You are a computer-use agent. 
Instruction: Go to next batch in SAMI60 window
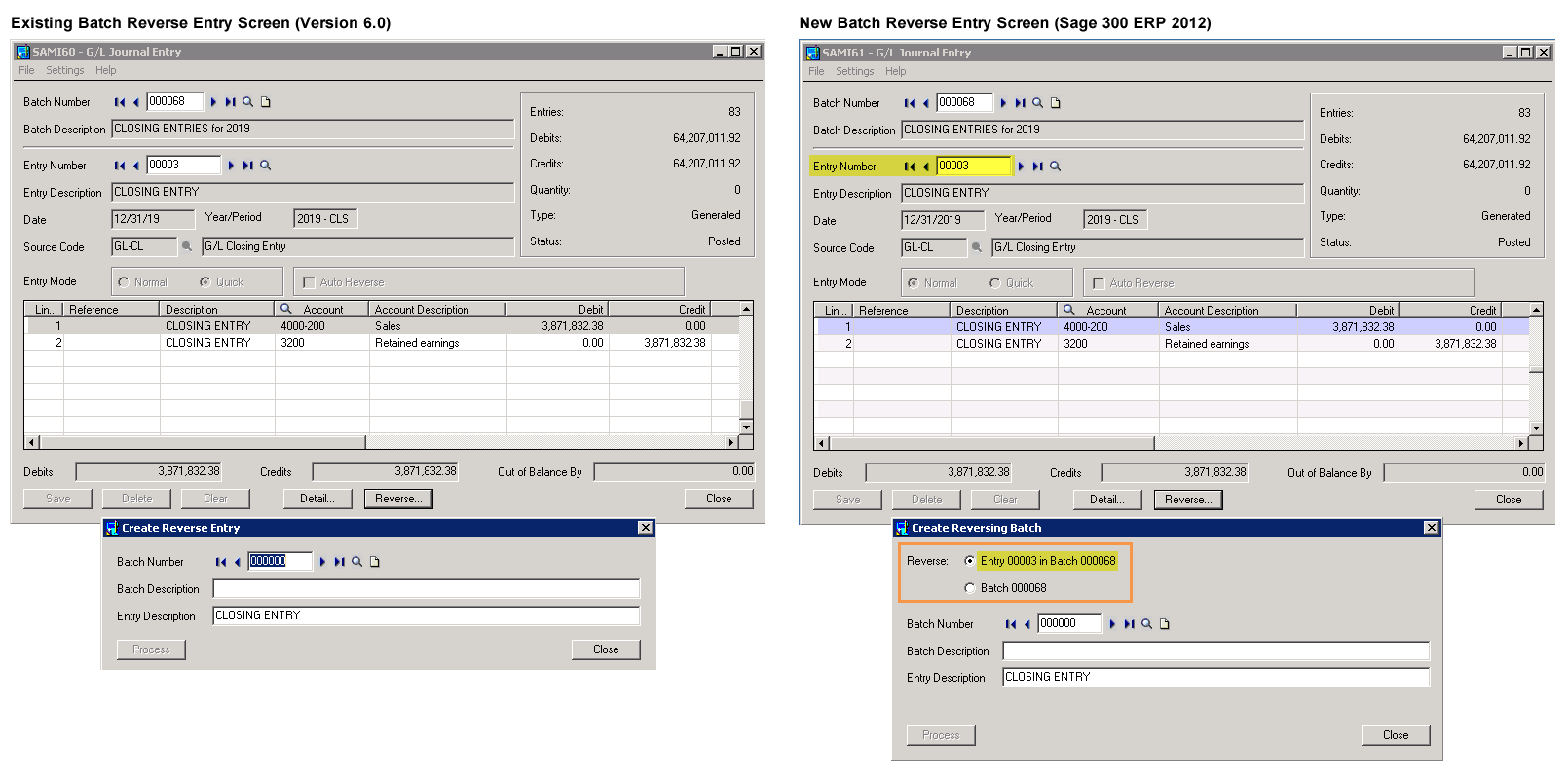213,101
